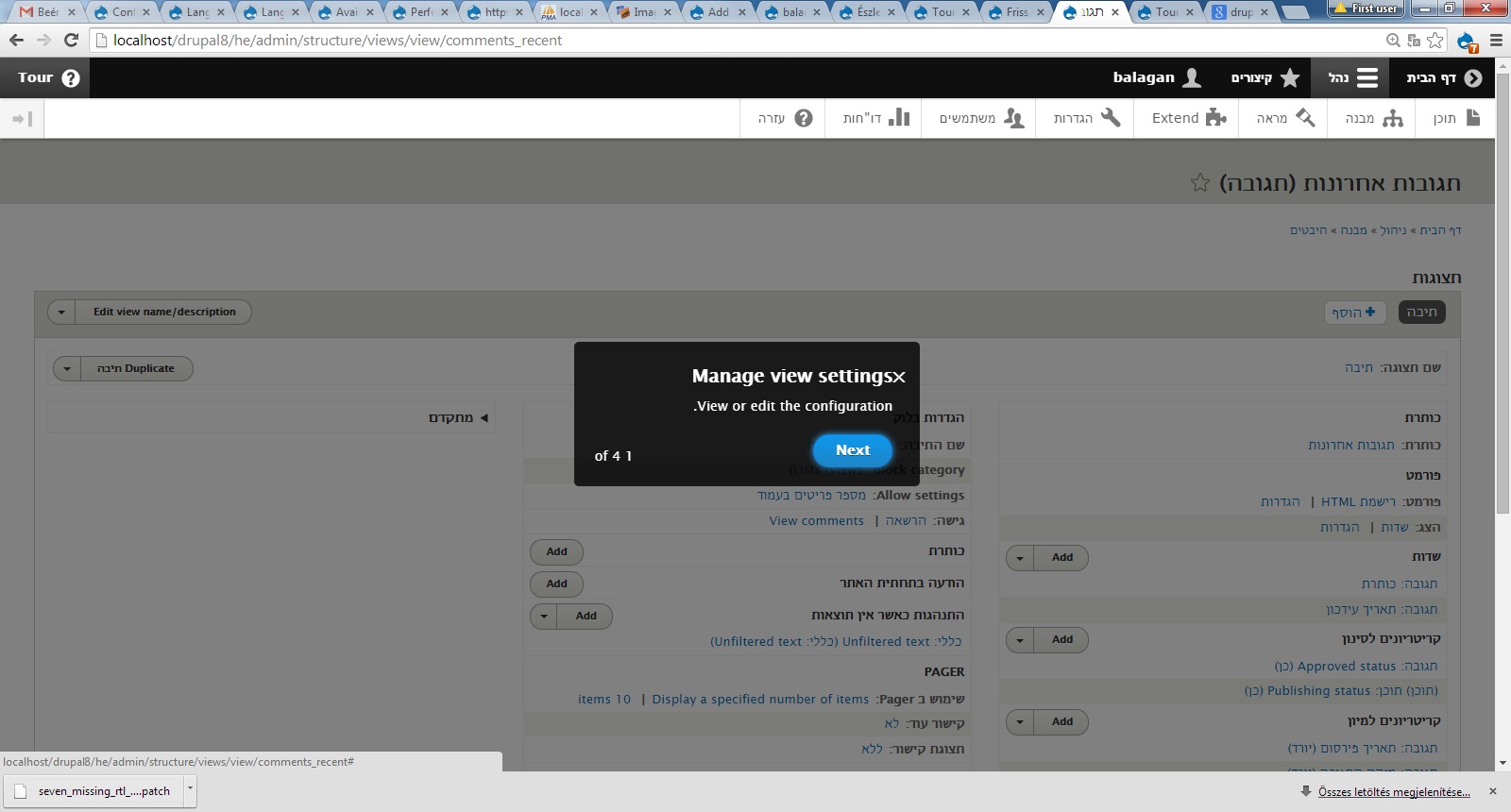Click Add for קריטריונים לסינון filter criteria

(1062, 640)
